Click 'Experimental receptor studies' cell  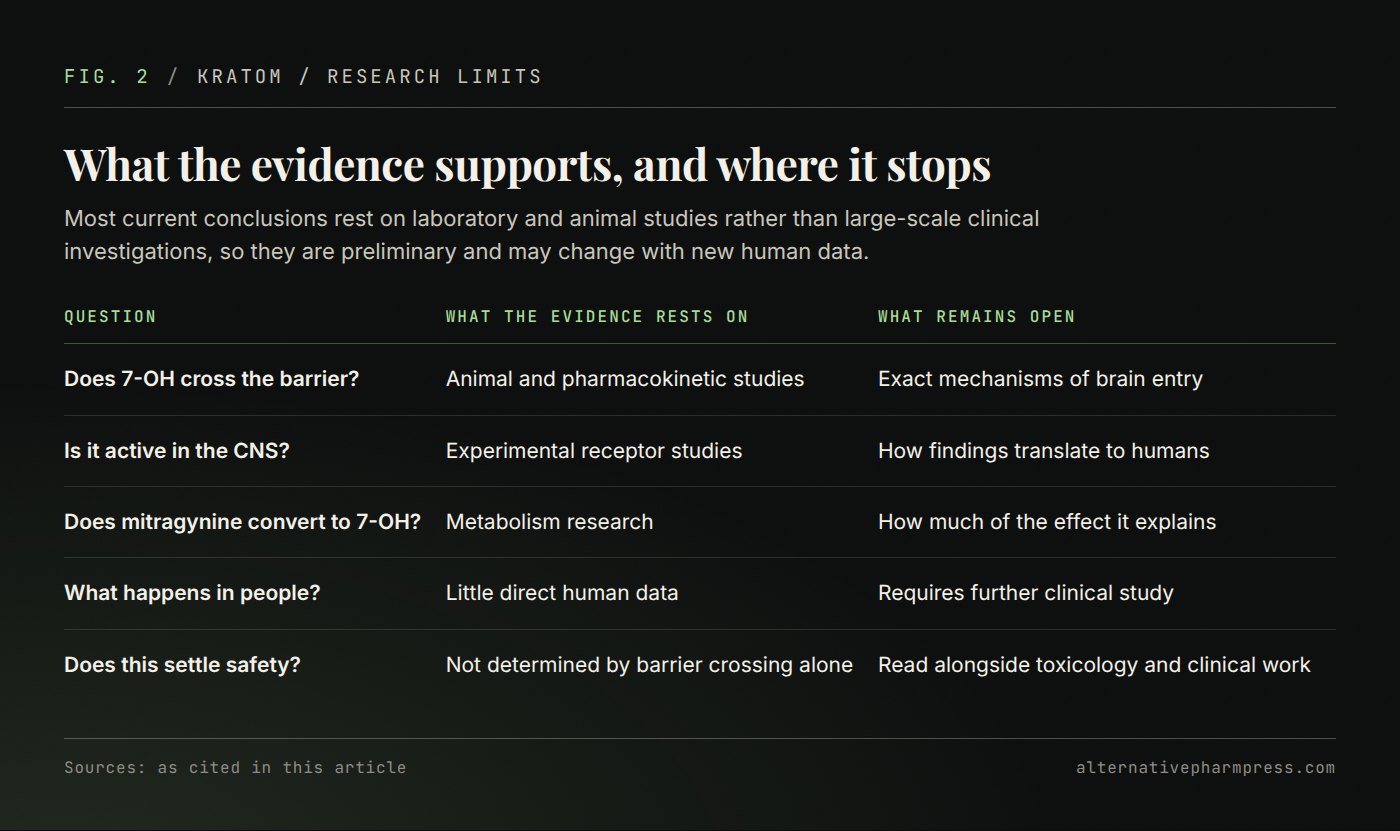point(594,451)
